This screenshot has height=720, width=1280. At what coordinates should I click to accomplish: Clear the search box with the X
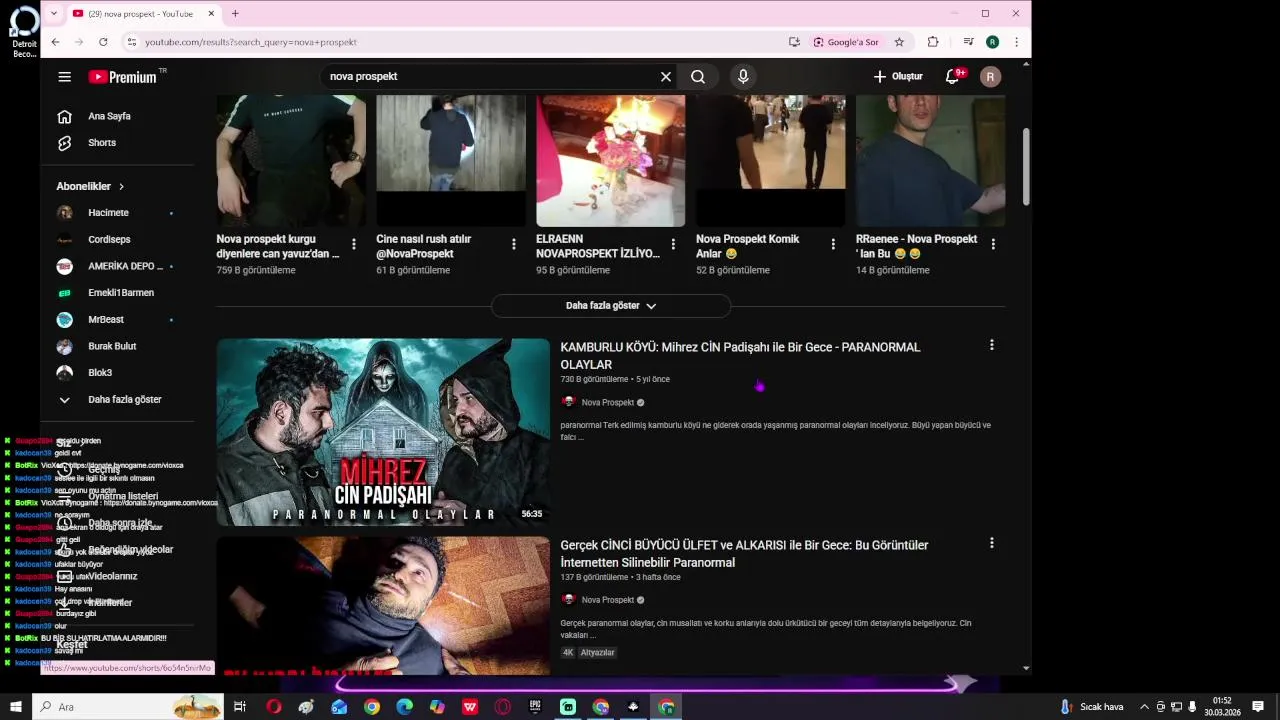tap(666, 77)
